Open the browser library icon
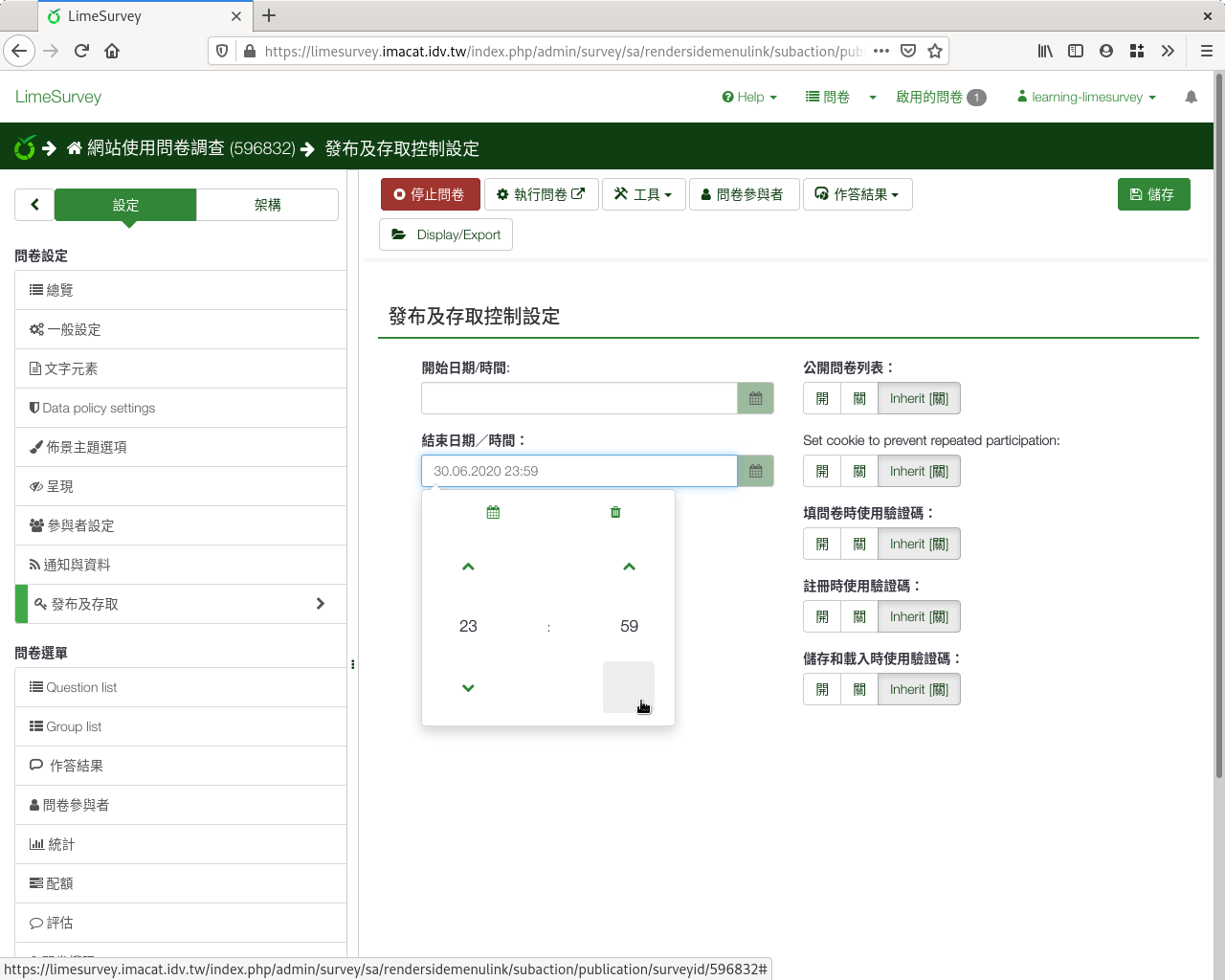Viewport: 1225px width, 980px height. click(x=1045, y=51)
